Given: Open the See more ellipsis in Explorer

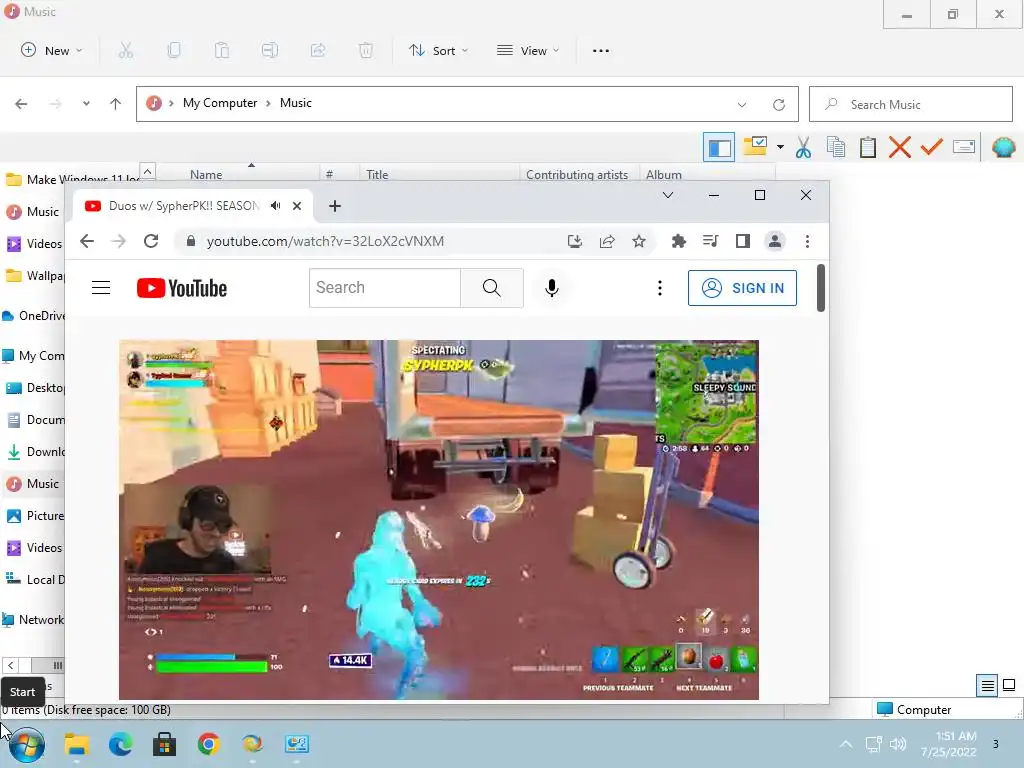Looking at the screenshot, I should pos(601,51).
